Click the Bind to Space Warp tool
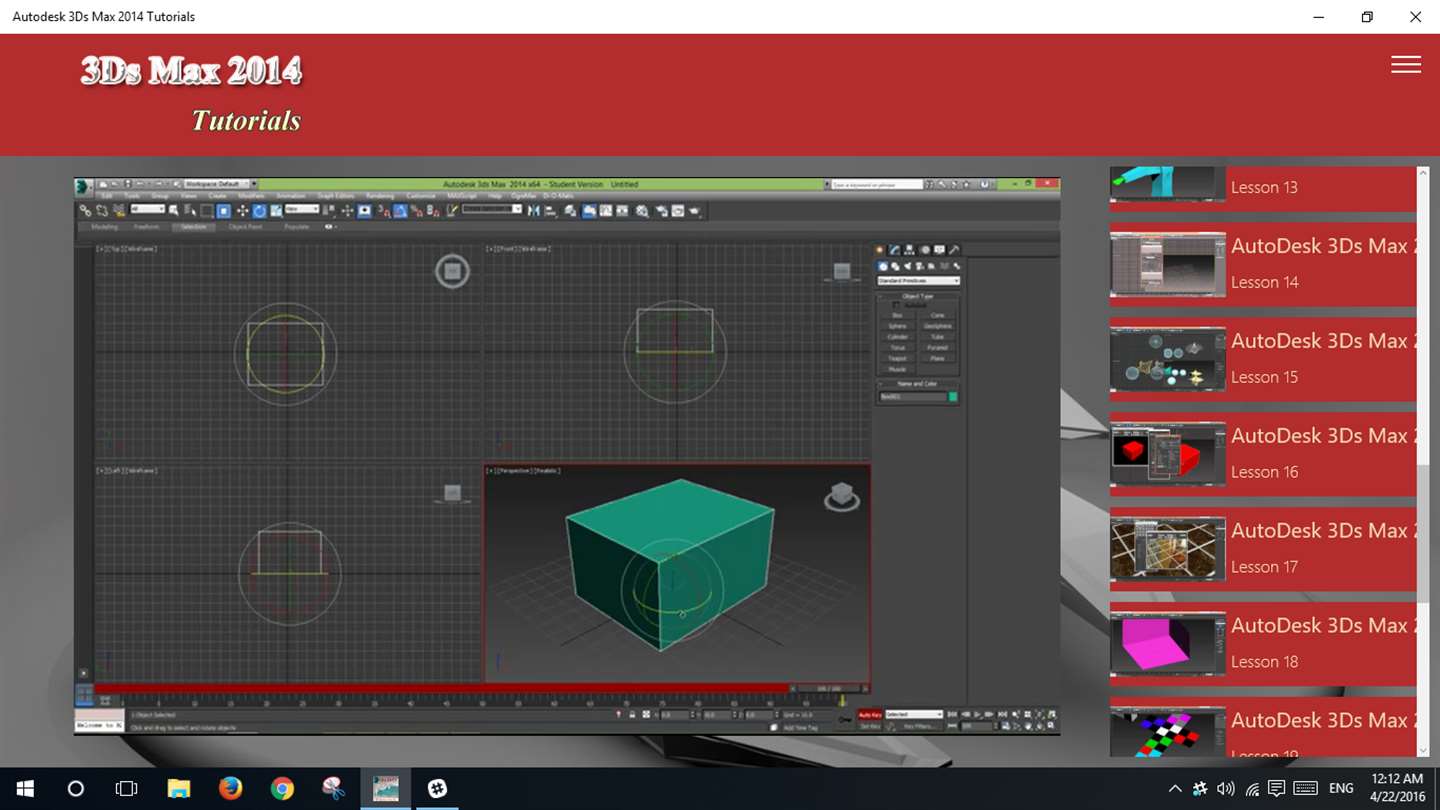 (118, 211)
